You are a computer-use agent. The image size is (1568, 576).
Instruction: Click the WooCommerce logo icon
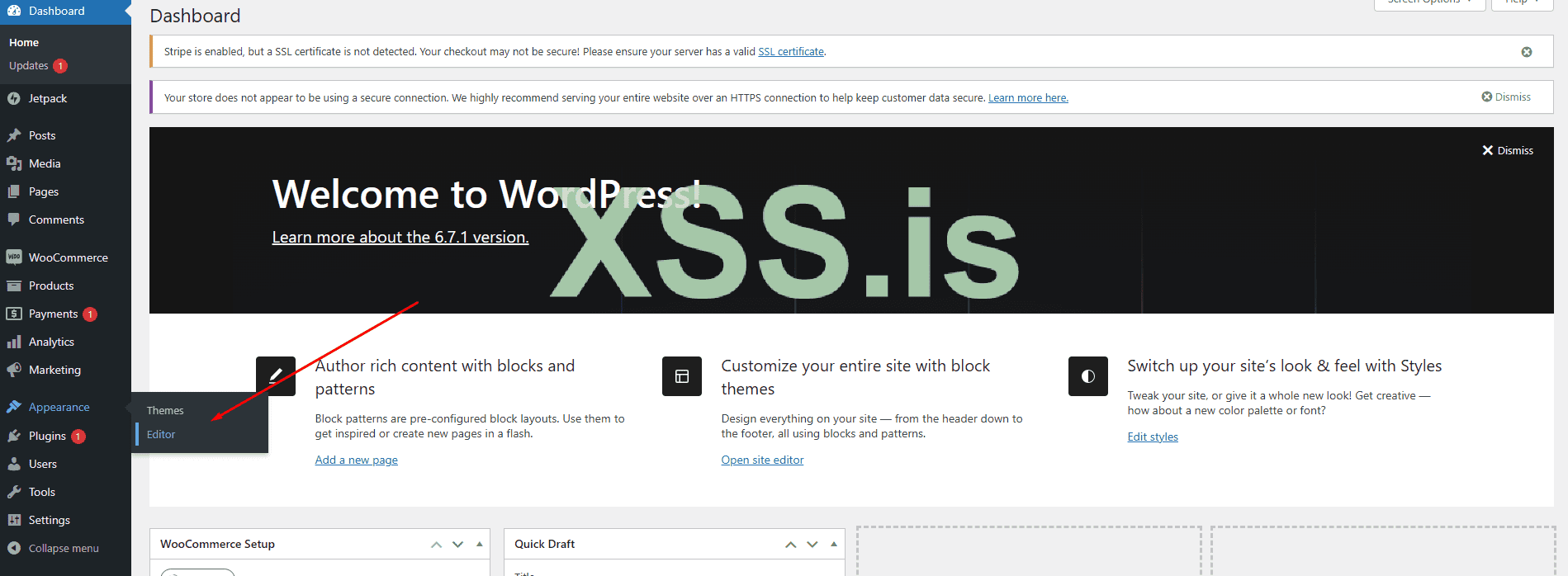pos(14,257)
